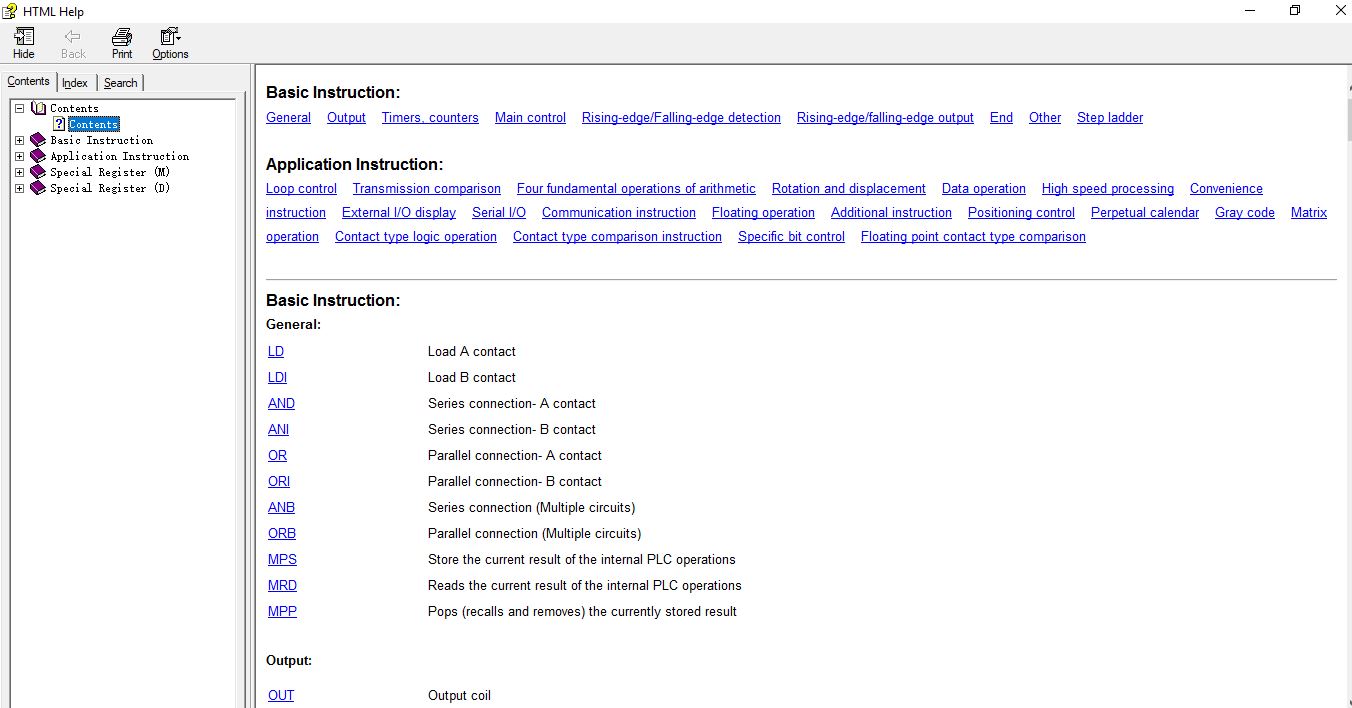The image size is (1352, 708).
Task: Select the highlighted Contents tree page
Action: tap(94, 124)
